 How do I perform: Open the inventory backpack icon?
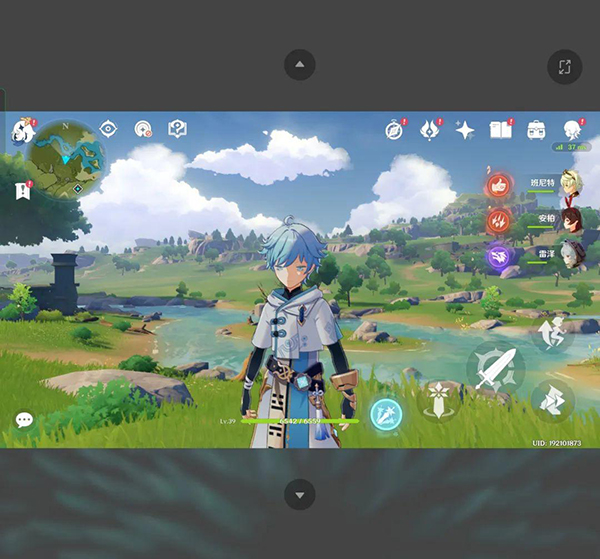coord(536,130)
